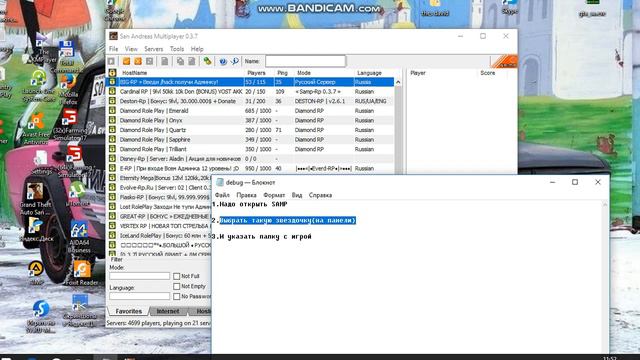
Task: Click the Mode filter input field
Action: click(x=139, y=276)
